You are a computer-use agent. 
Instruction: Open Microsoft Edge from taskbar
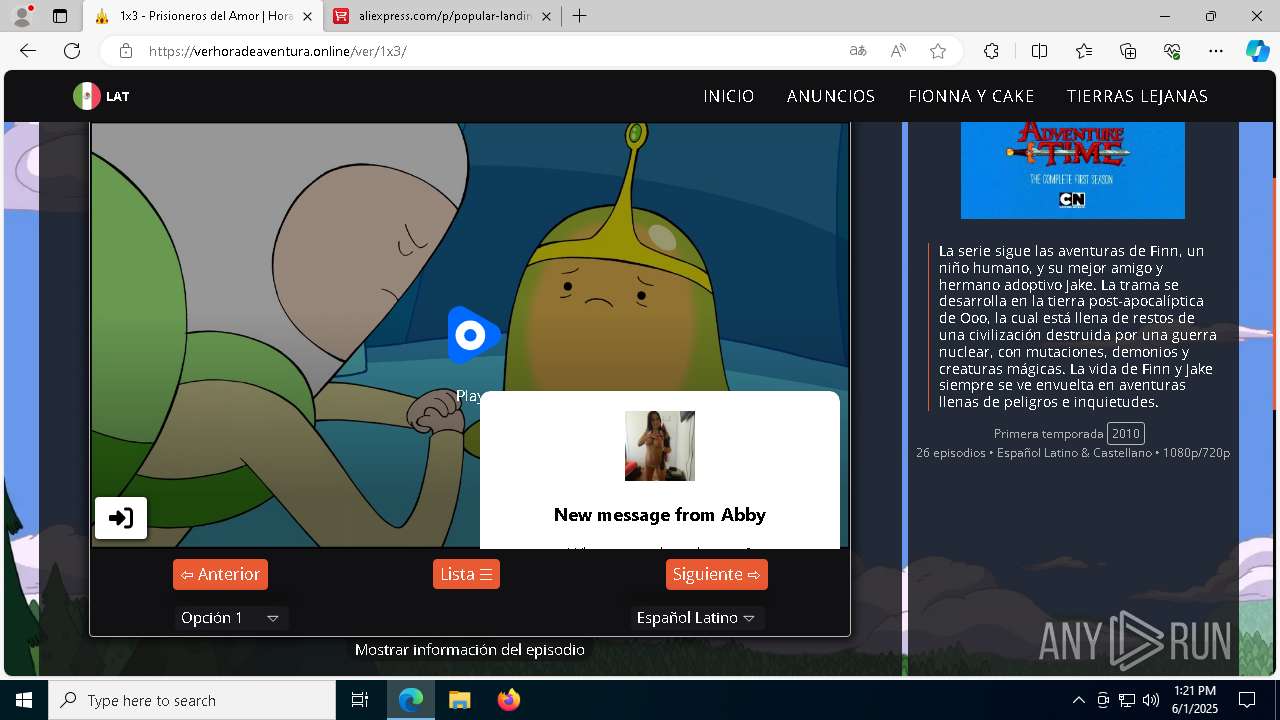[x=411, y=700]
